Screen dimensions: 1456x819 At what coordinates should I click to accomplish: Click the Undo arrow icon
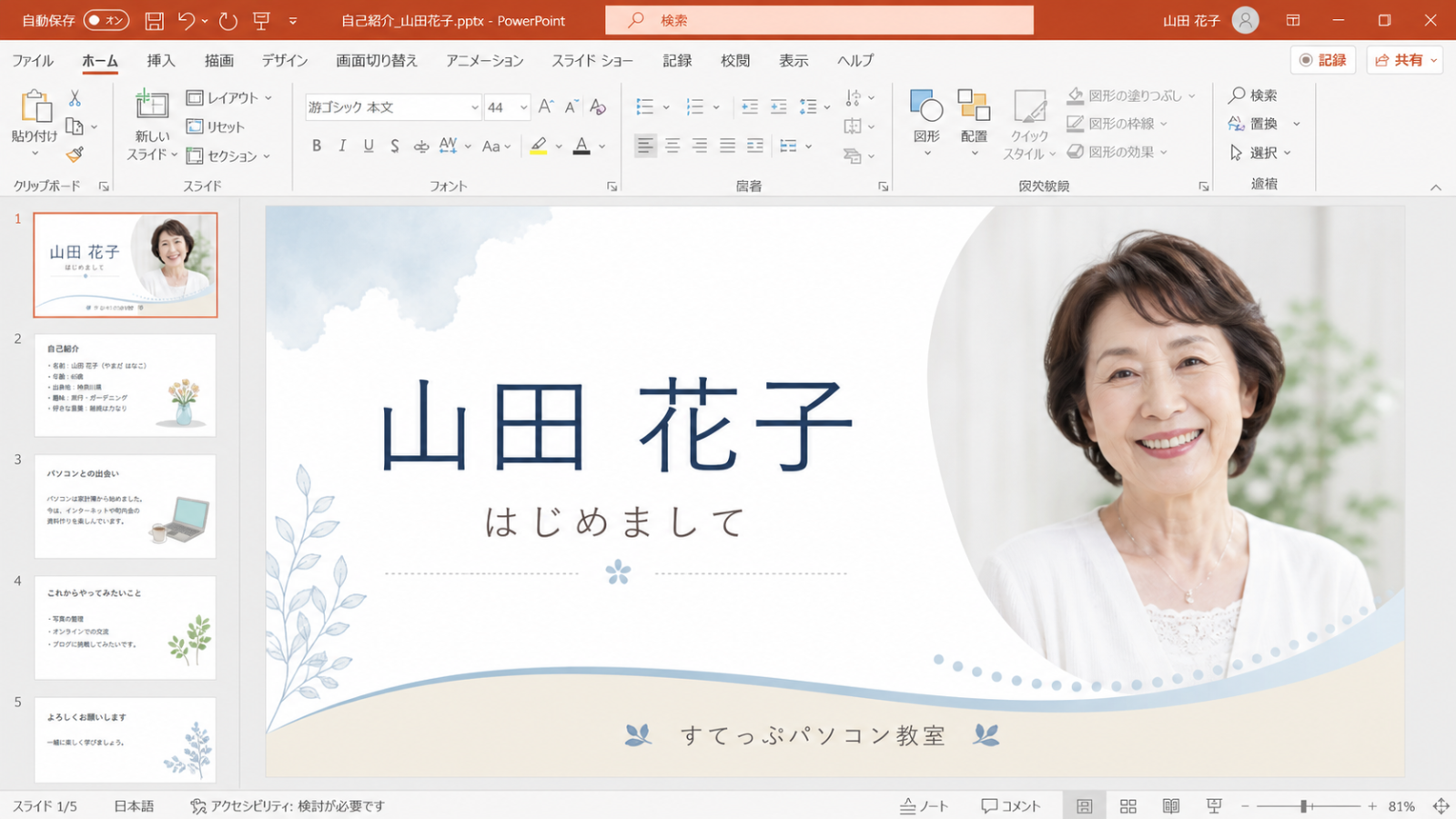(187, 20)
